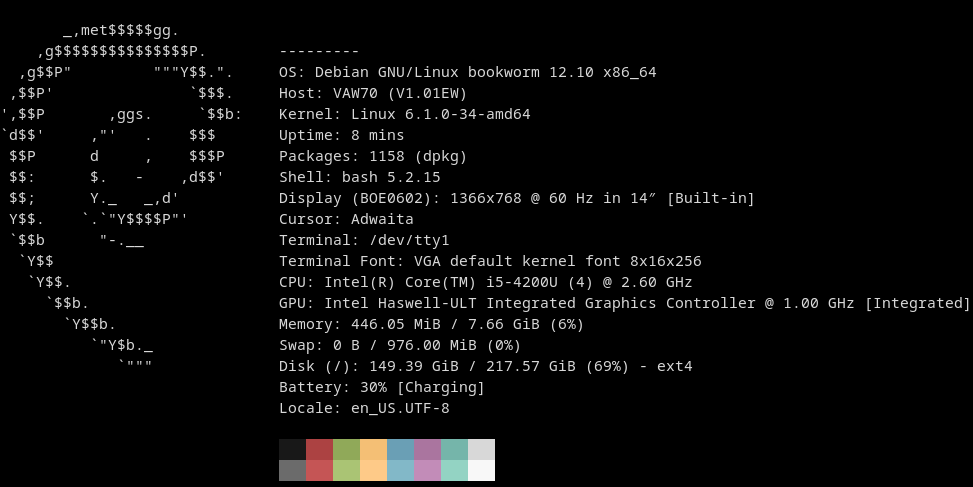Pick the bright white swatch in bottom row
This screenshot has height=487, width=973.
click(x=481, y=470)
